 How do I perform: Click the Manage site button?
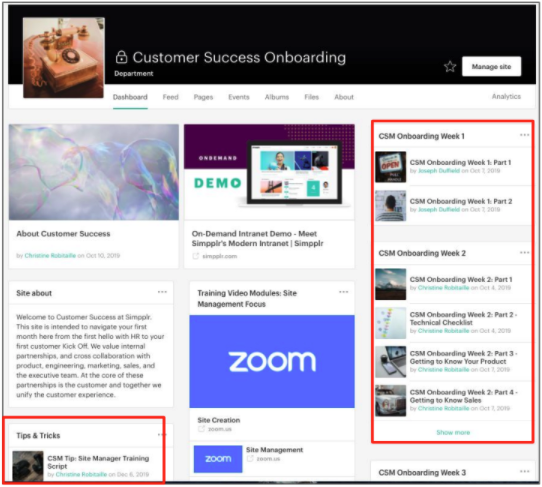[491, 66]
